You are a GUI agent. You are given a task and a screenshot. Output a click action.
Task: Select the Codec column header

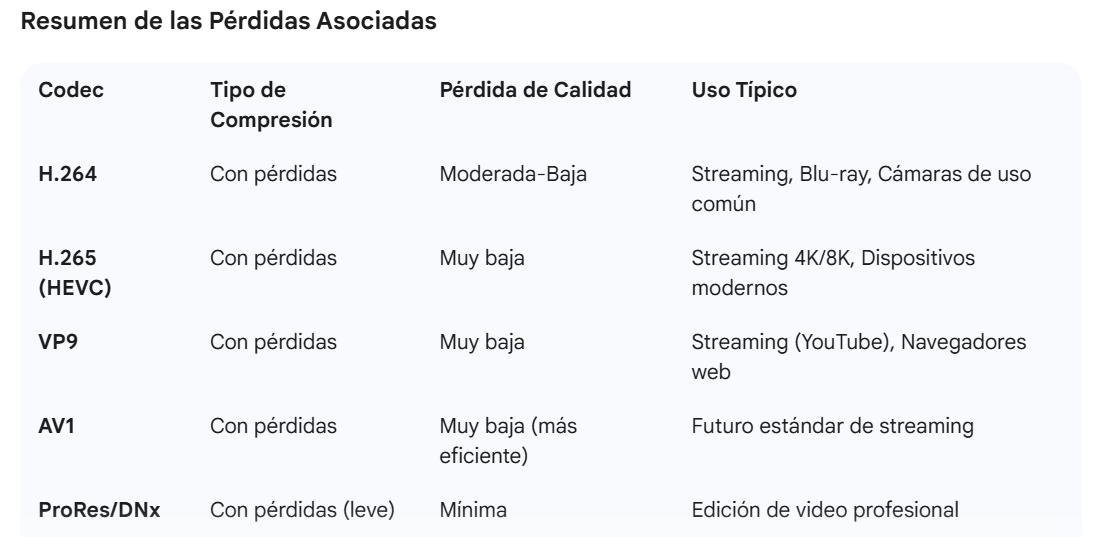71,90
